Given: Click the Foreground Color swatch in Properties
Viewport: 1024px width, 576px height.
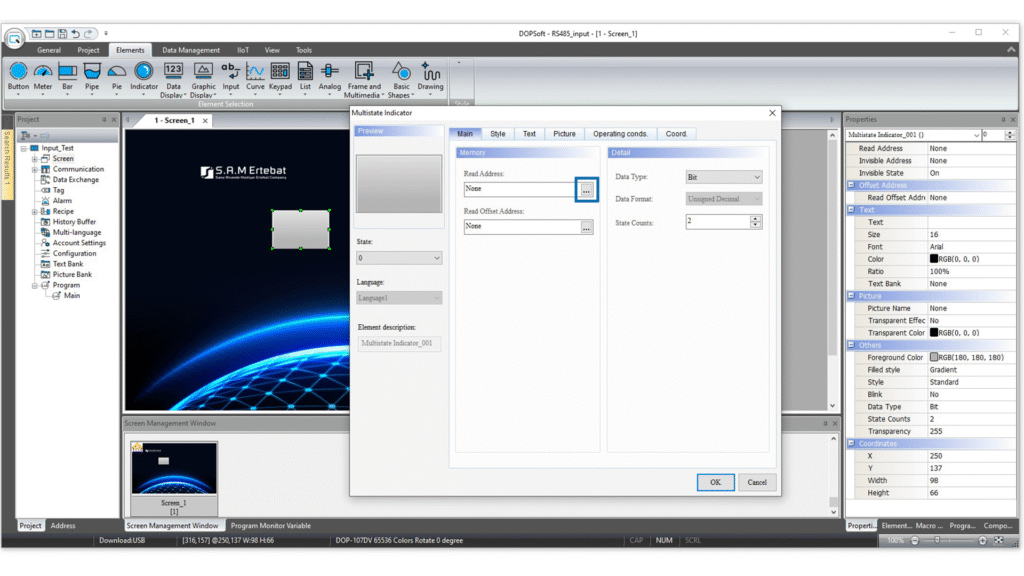Looking at the screenshot, I should [934, 358].
